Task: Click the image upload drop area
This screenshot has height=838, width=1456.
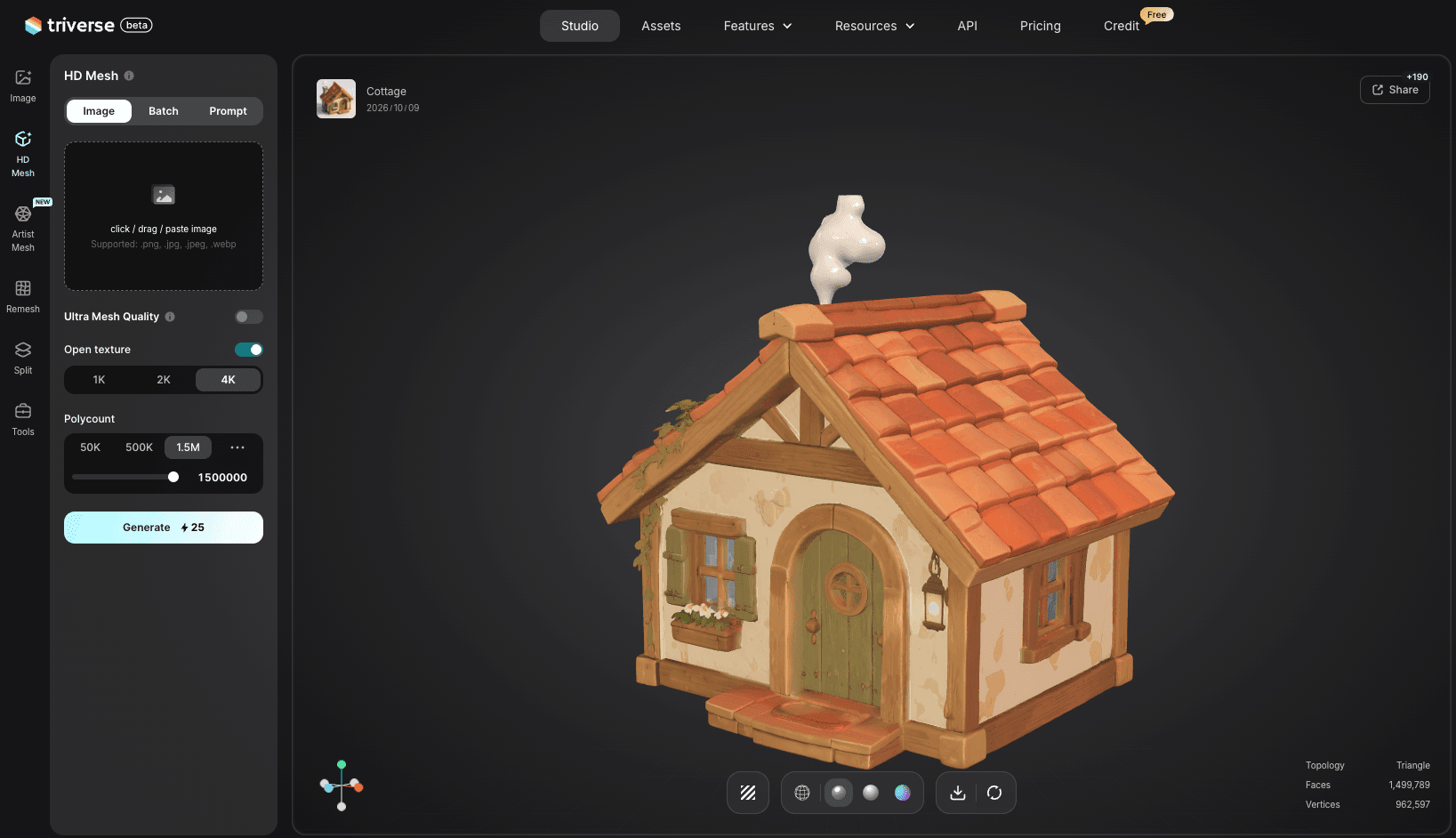Action: click(164, 216)
